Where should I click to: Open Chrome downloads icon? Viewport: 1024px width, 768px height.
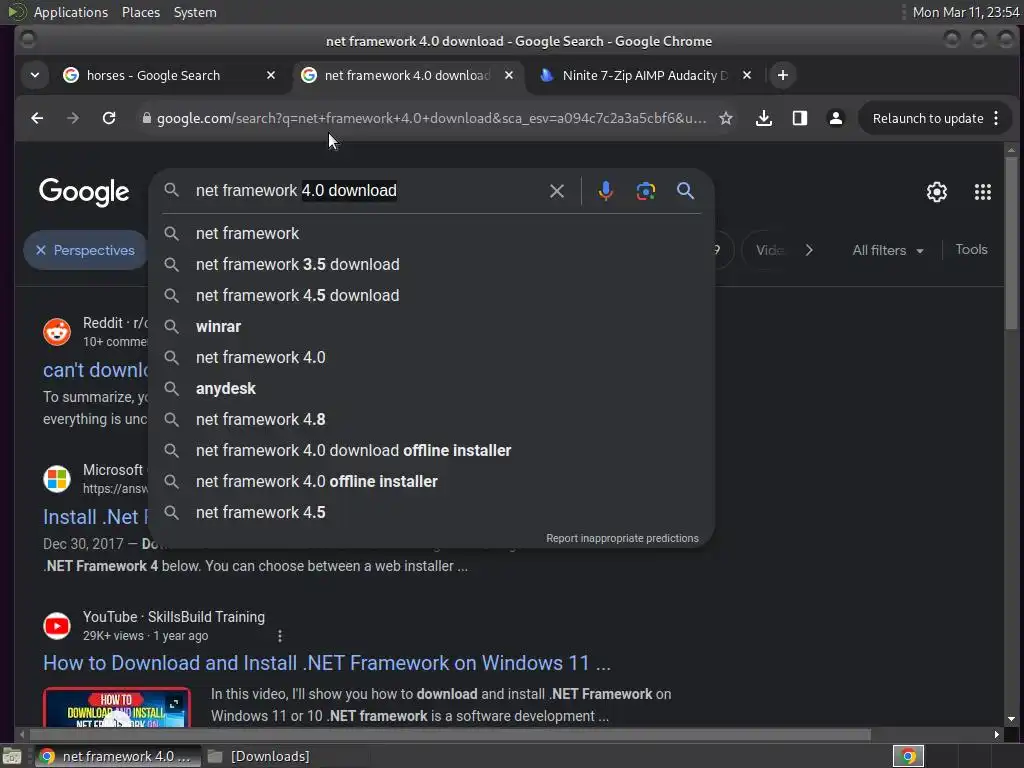click(763, 118)
